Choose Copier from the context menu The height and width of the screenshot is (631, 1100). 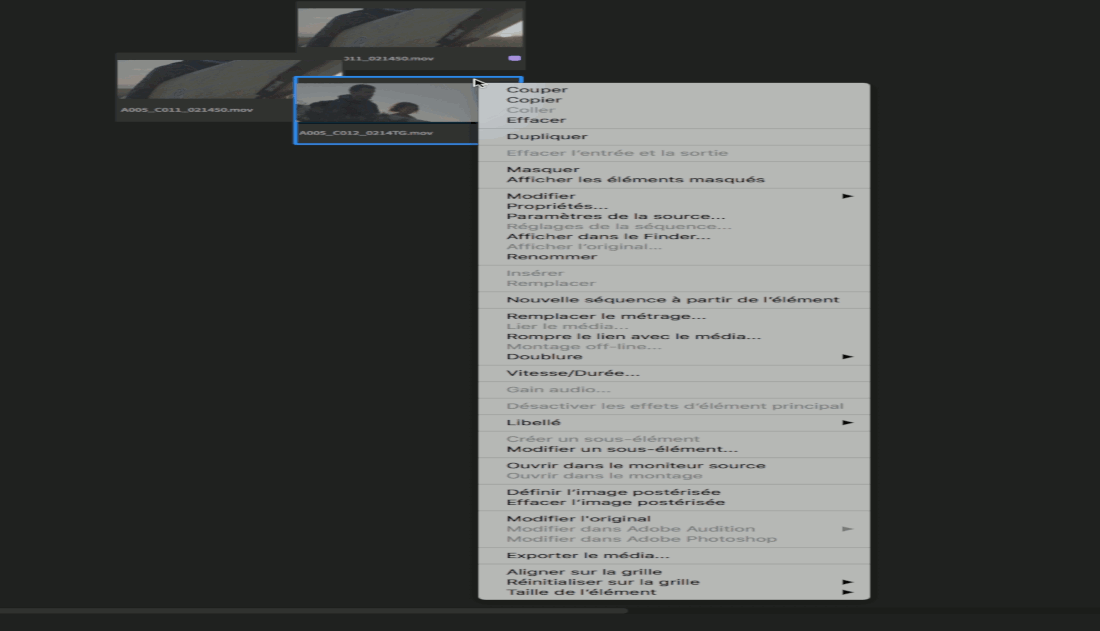pyautogui.click(x=673, y=100)
